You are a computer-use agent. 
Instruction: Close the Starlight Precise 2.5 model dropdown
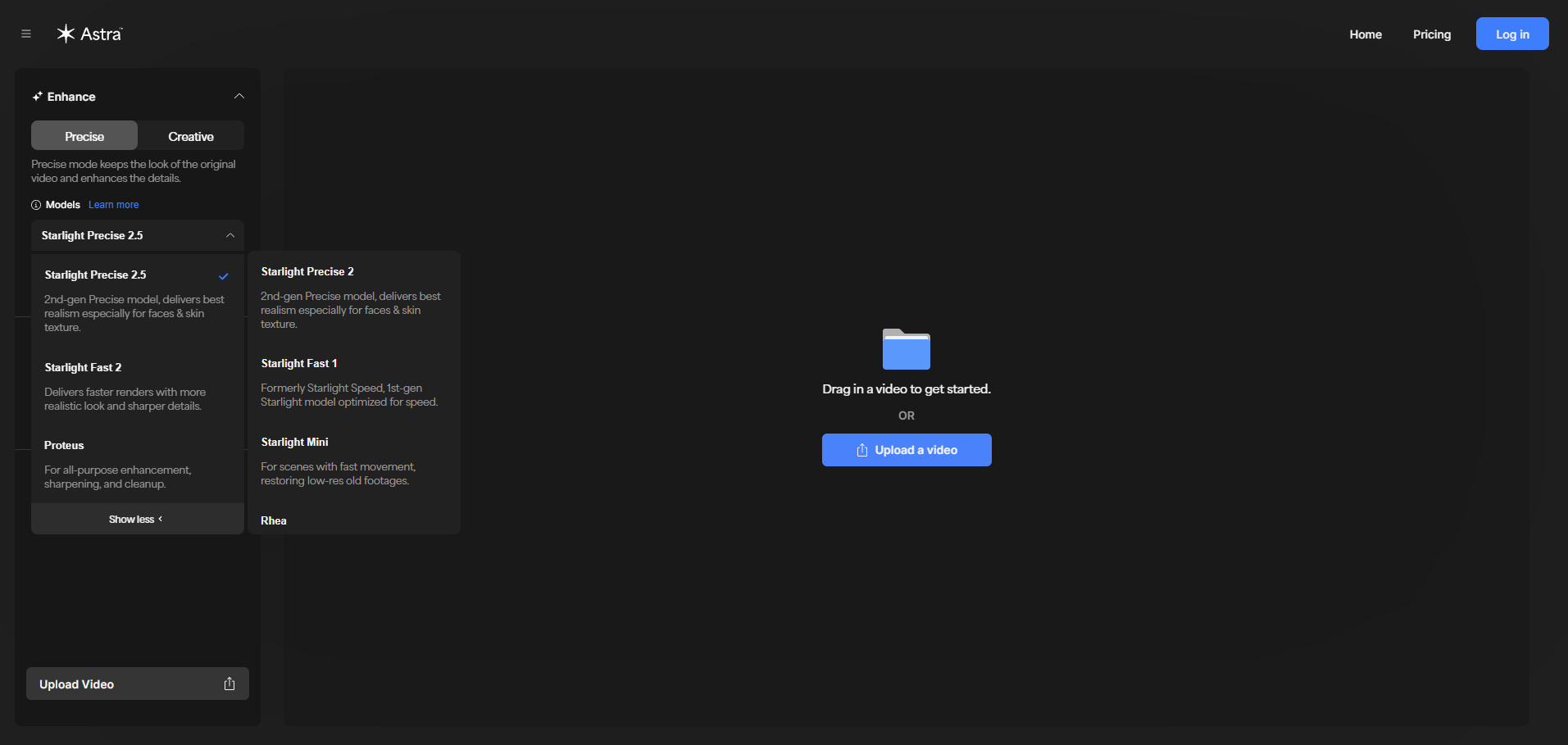pos(138,235)
